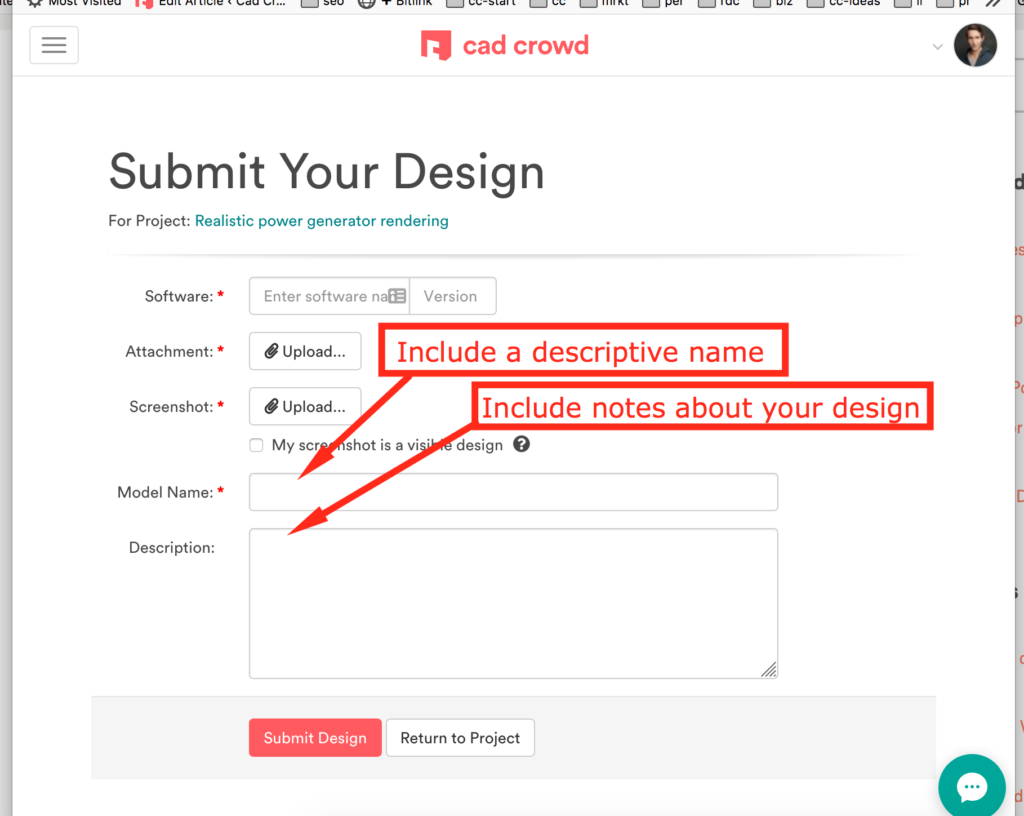
Task: Open the hamburger navigation menu
Action: pos(53,45)
